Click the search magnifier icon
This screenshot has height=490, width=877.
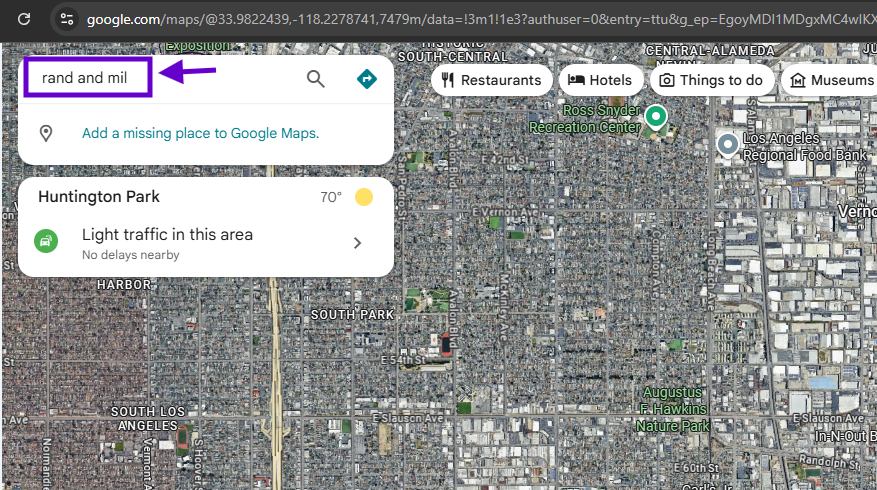click(315, 79)
